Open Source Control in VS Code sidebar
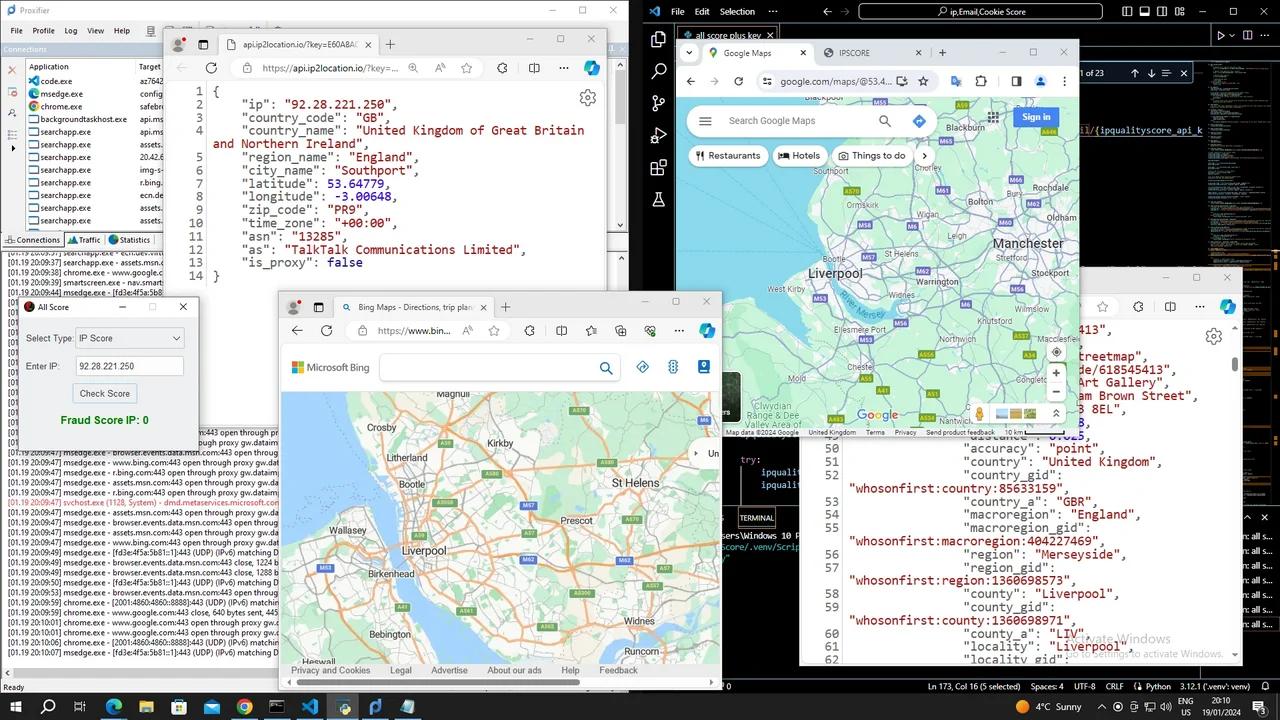This screenshot has width=1280, height=720. pyautogui.click(x=658, y=103)
